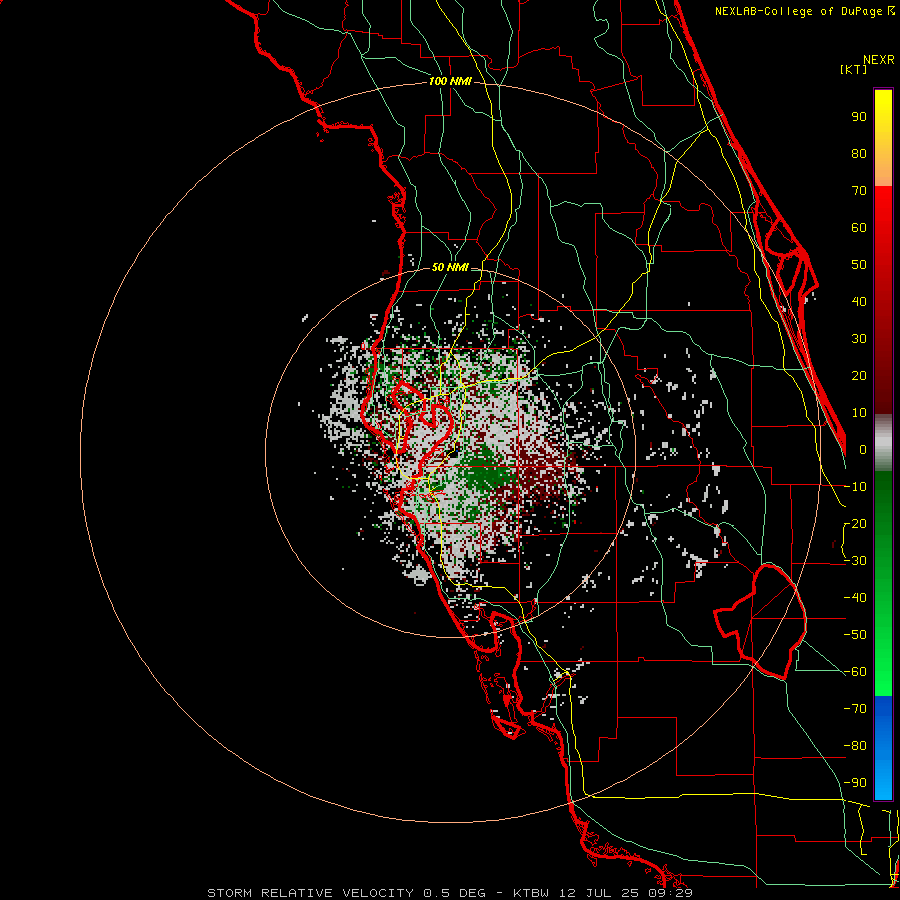Screen dimensions: 900x900
Task: Click the -90 value on the velocity scale
Action: [x=855, y=783]
